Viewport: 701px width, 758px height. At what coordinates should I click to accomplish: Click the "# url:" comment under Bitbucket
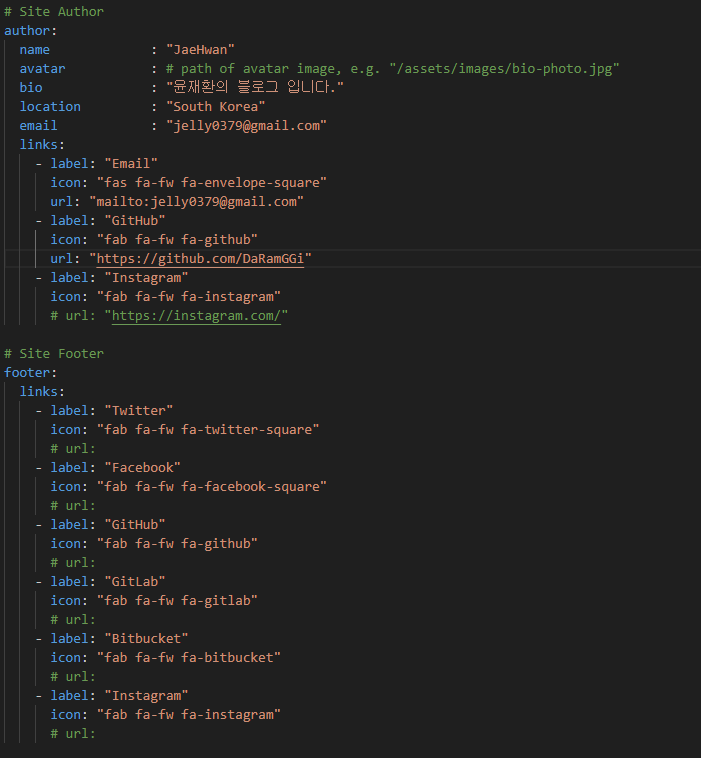[x=73, y=677]
